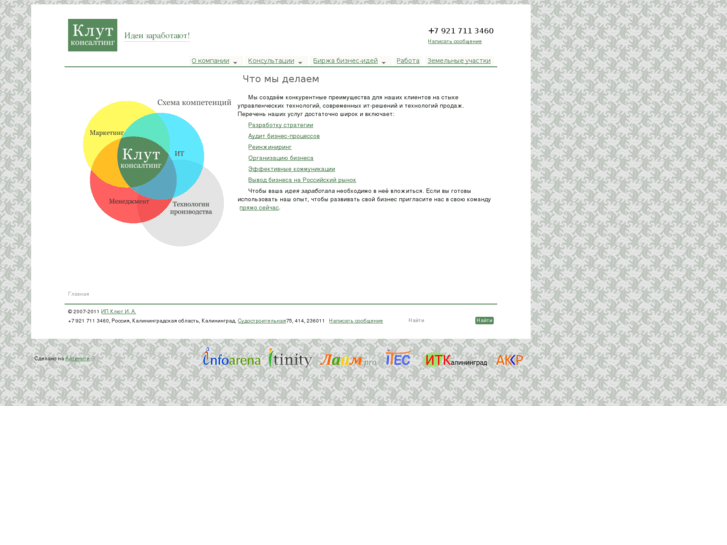The image size is (727, 545).
Task: Open the Реинжиниринг link
Action: click(269, 147)
